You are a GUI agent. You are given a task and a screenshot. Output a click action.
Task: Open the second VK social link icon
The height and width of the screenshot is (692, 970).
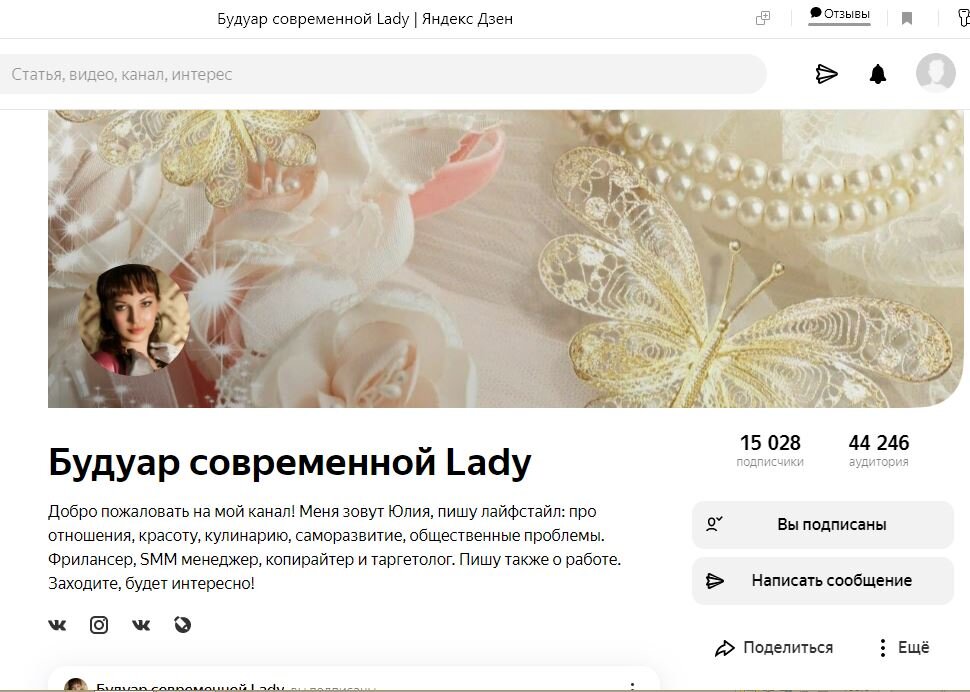[141, 625]
